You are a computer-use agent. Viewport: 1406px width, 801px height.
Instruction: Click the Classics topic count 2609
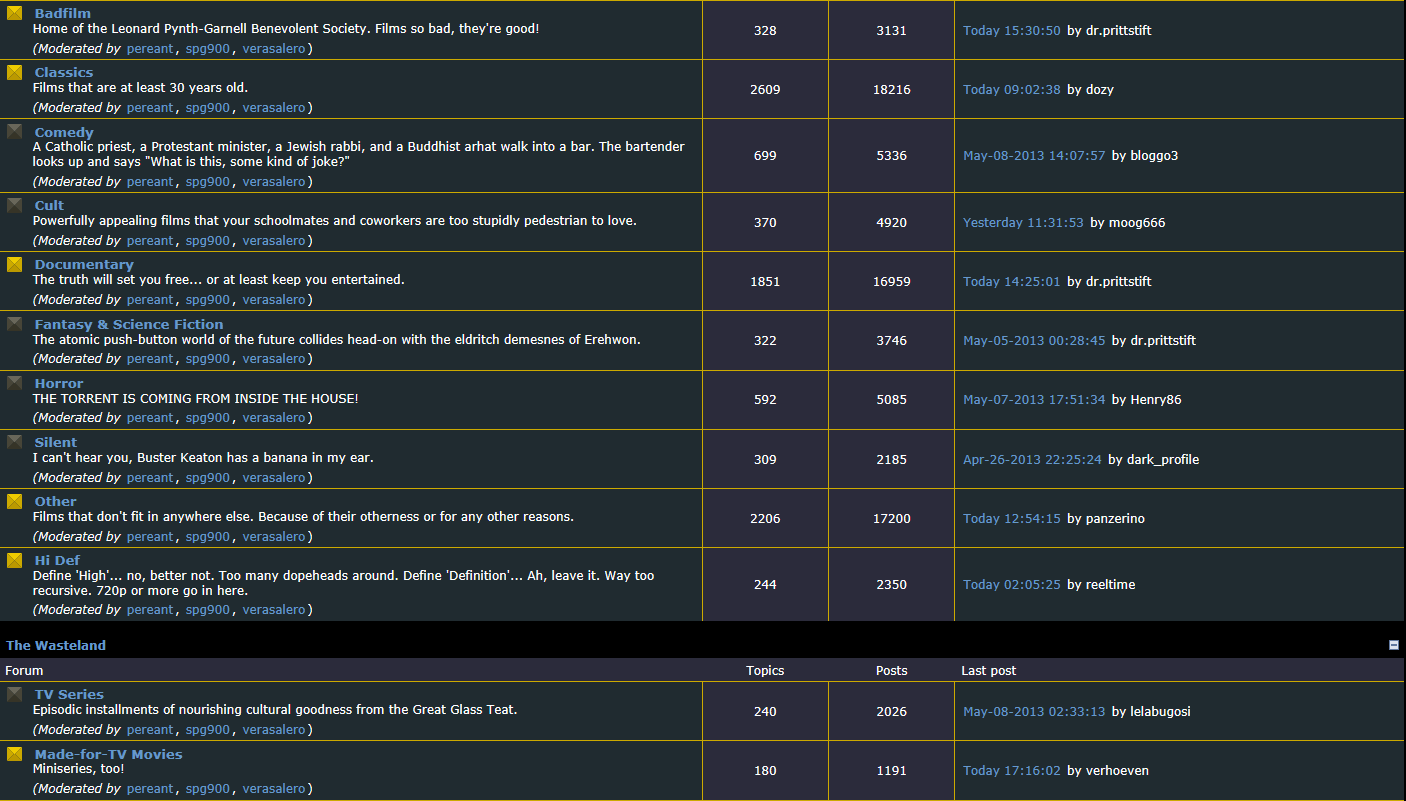pos(765,89)
